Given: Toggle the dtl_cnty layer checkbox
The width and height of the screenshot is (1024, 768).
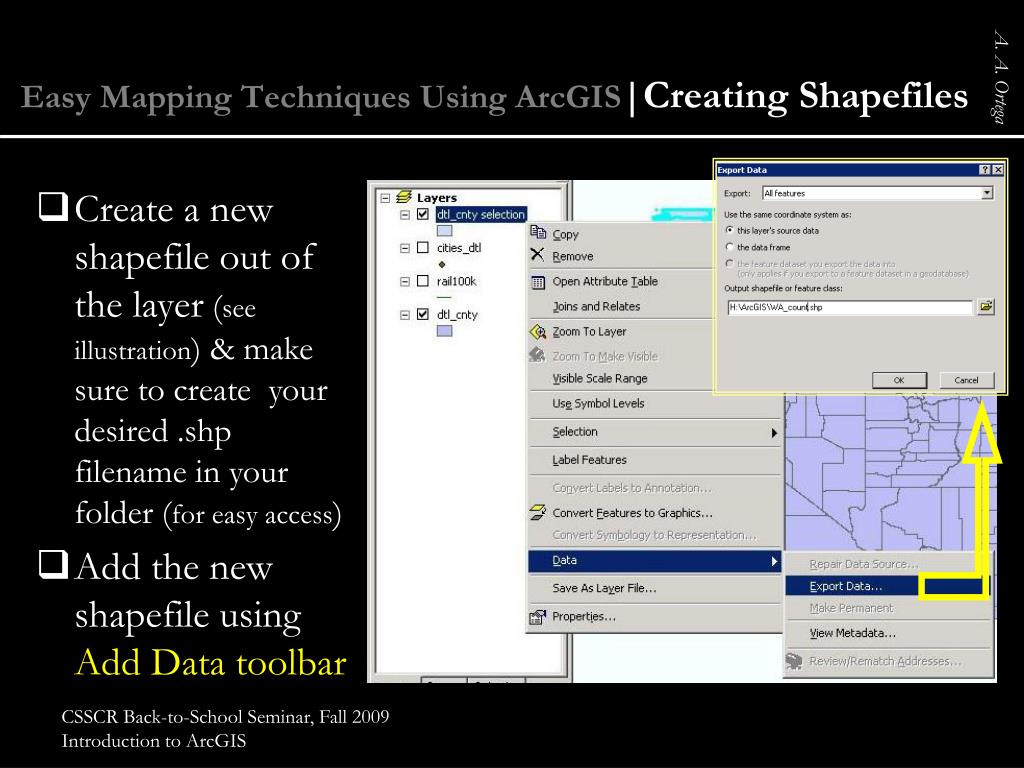Looking at the screenshot, I should click(x=423, y=314).
